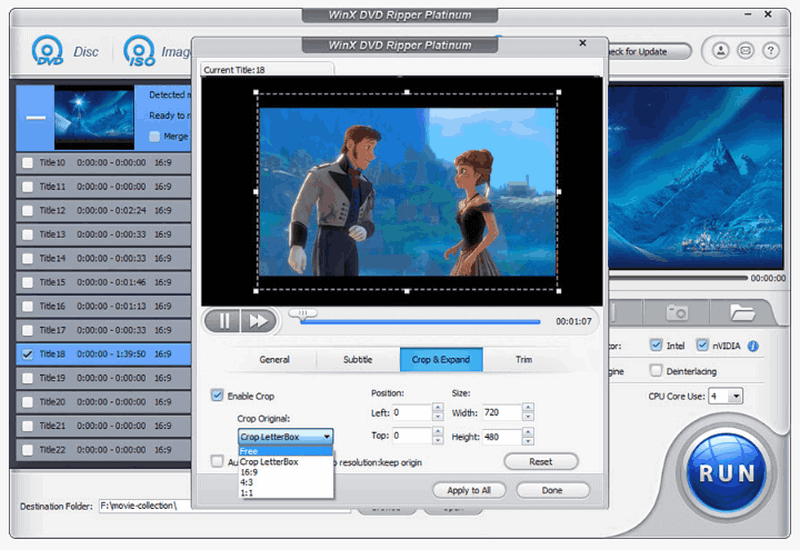Click the Height size input field
This screenshot has height=550, width=800.
[x=502, y=437]
